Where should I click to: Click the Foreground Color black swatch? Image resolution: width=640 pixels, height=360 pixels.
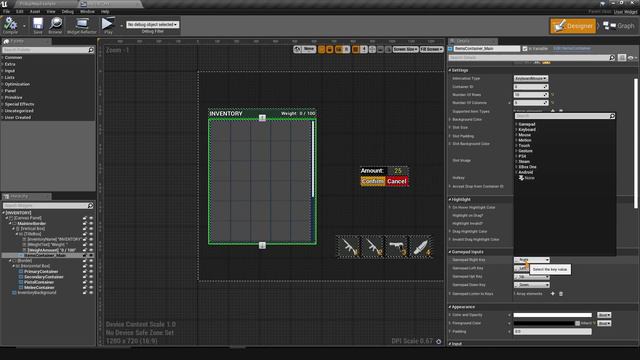[544, 323]
